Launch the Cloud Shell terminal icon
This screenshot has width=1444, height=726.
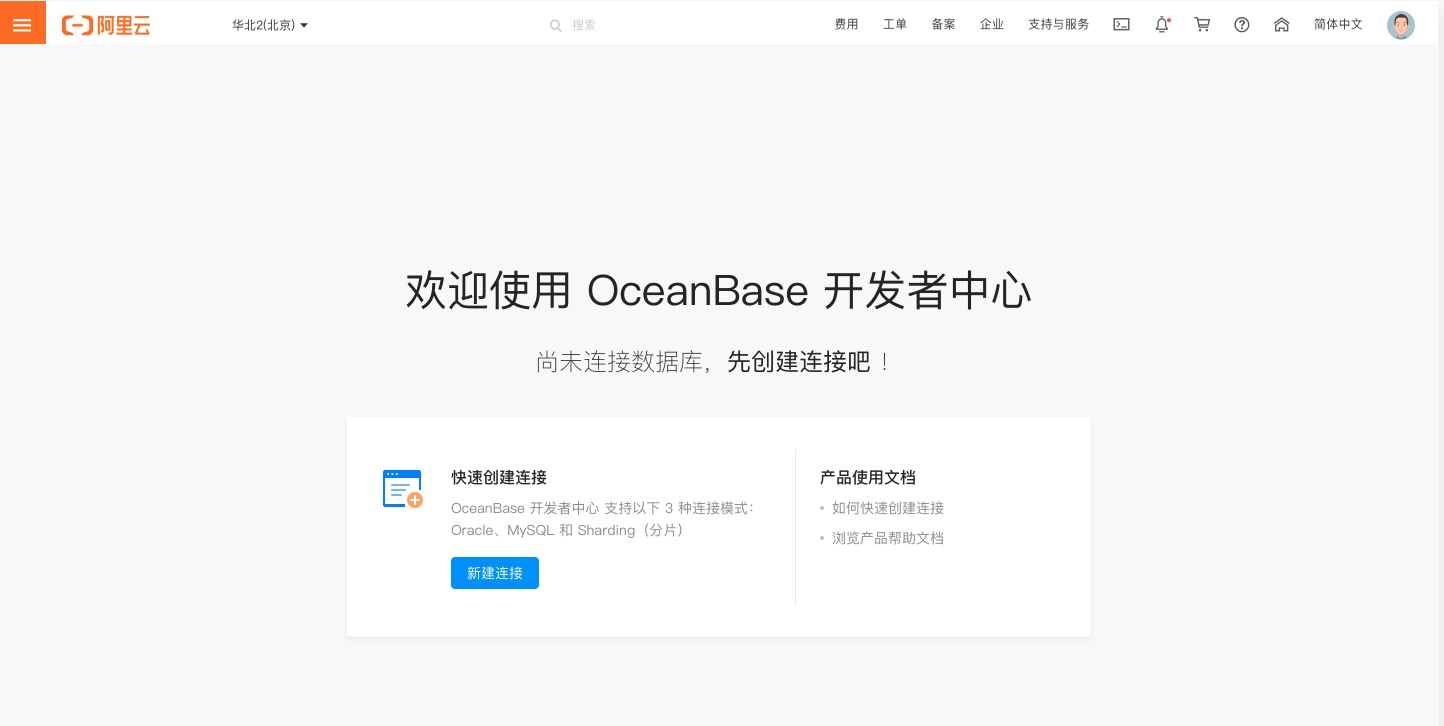click(1122, 25)
